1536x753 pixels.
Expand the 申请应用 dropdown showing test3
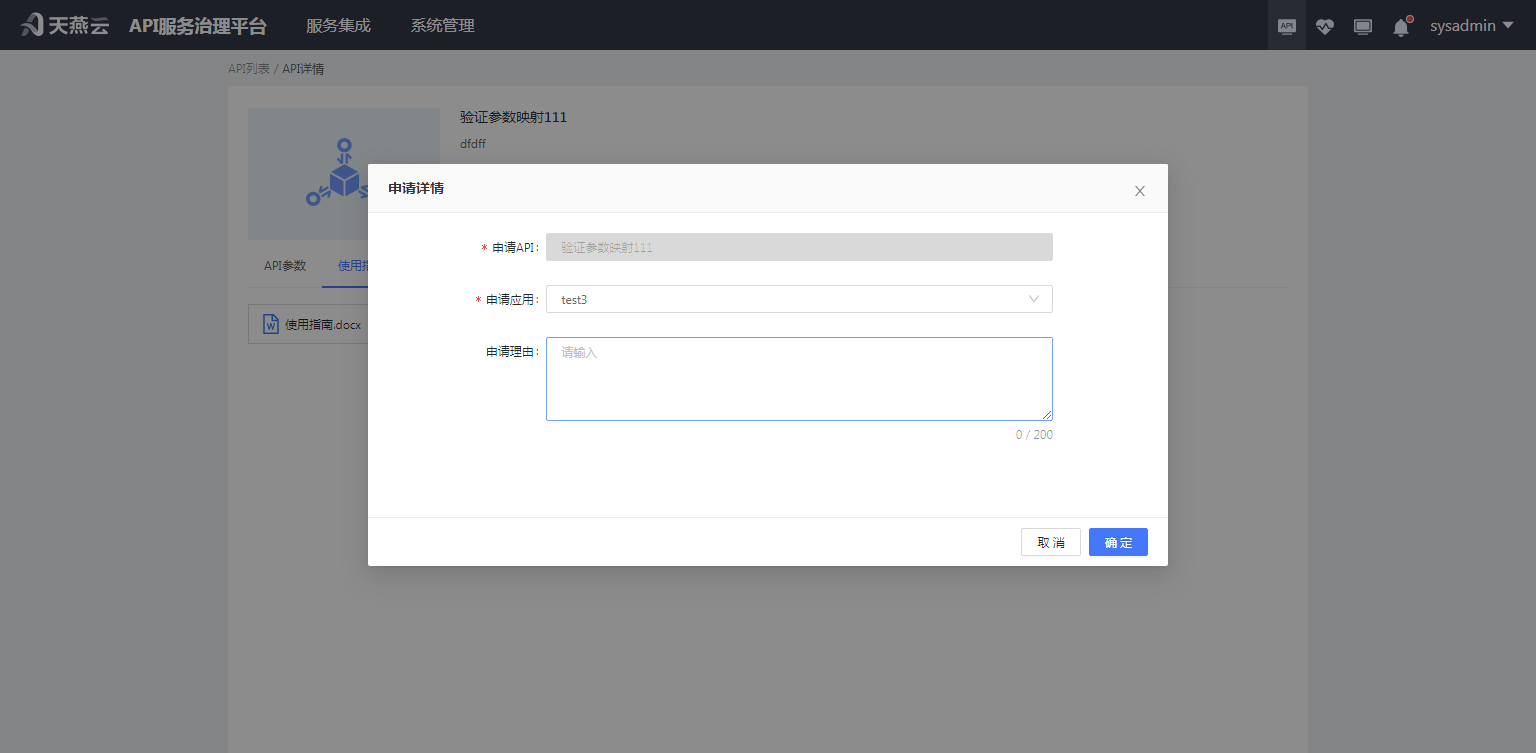click(x=798, y=299)
